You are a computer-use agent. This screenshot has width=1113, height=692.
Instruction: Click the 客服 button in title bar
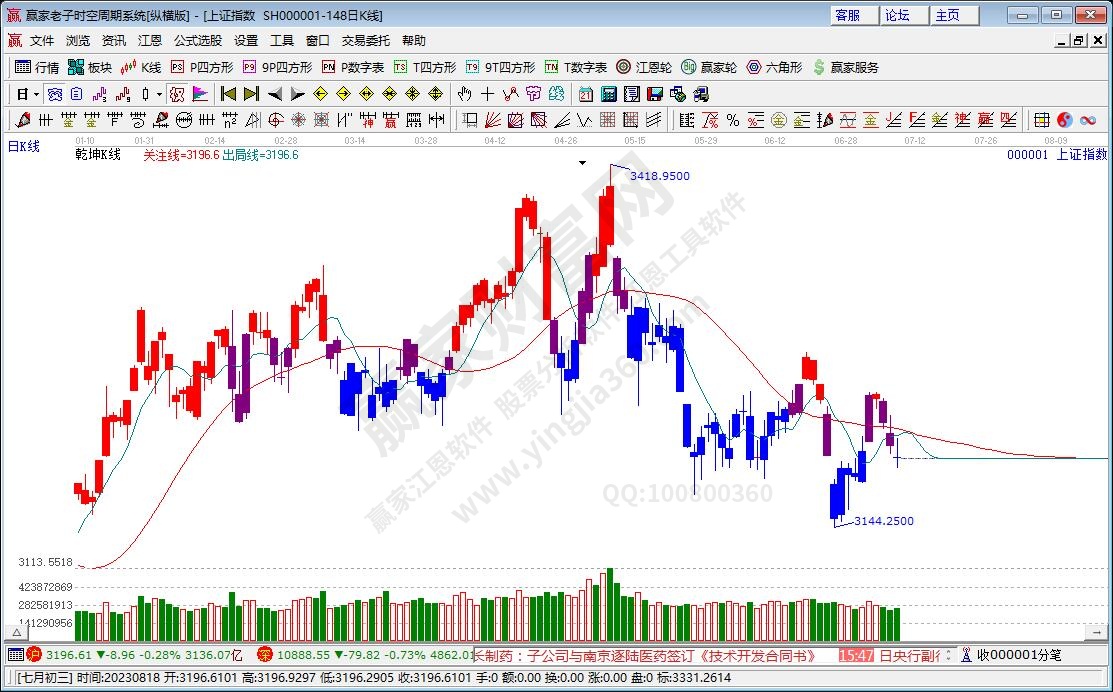click(847, 15)
